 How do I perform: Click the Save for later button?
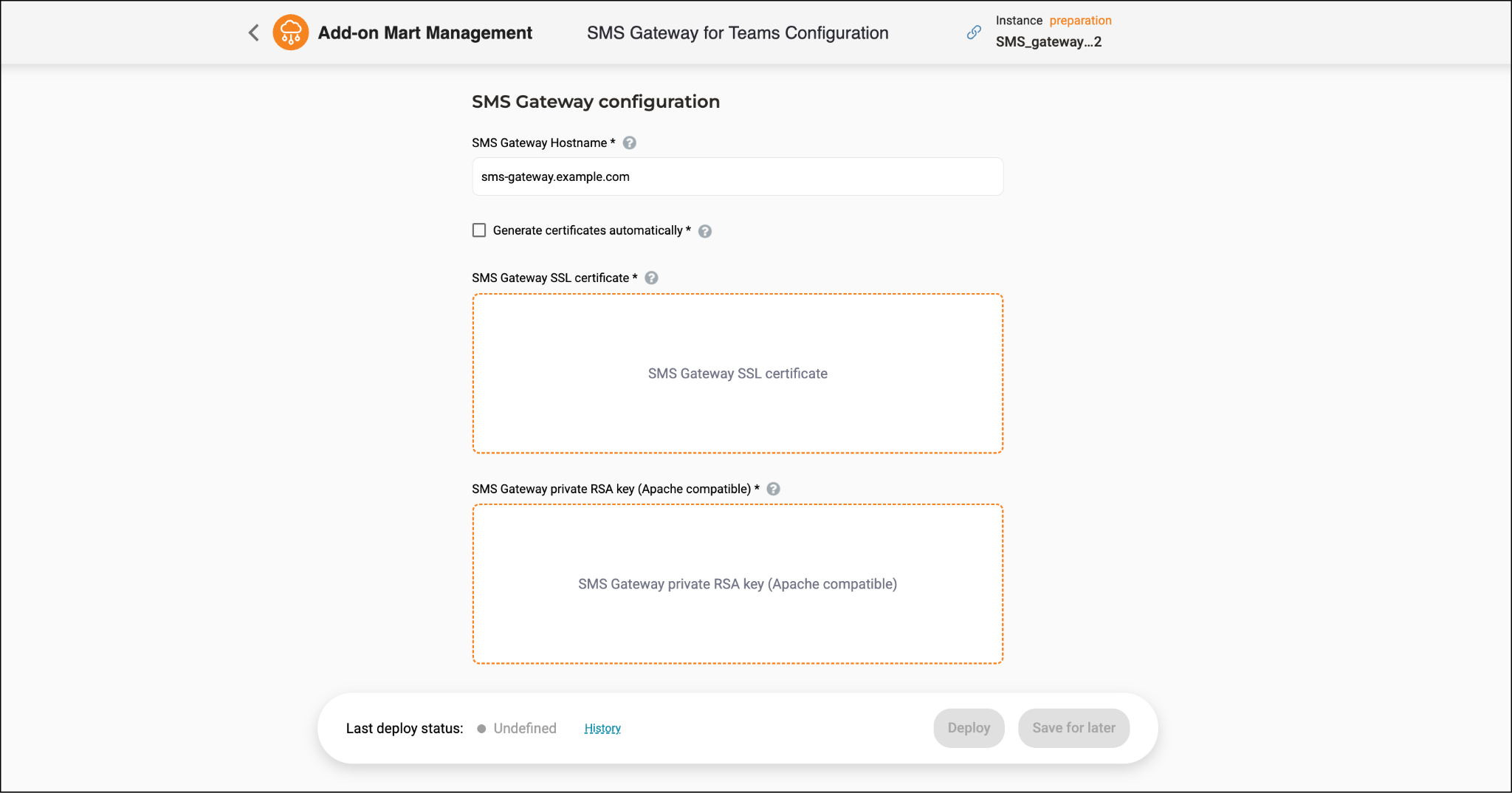click(1073, 728)
